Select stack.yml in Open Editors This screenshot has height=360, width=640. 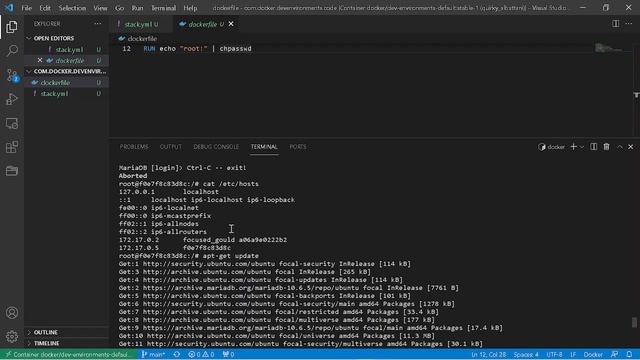coord(66,49)
